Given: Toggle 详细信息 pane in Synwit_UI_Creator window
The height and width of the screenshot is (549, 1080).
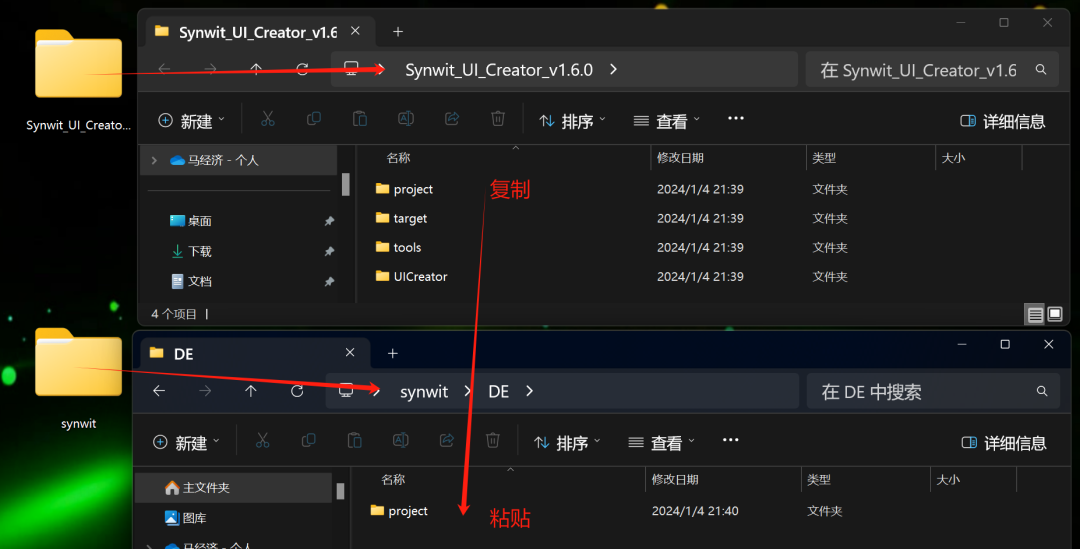Looking at the screenshot, I should (x=1003, y=121).
